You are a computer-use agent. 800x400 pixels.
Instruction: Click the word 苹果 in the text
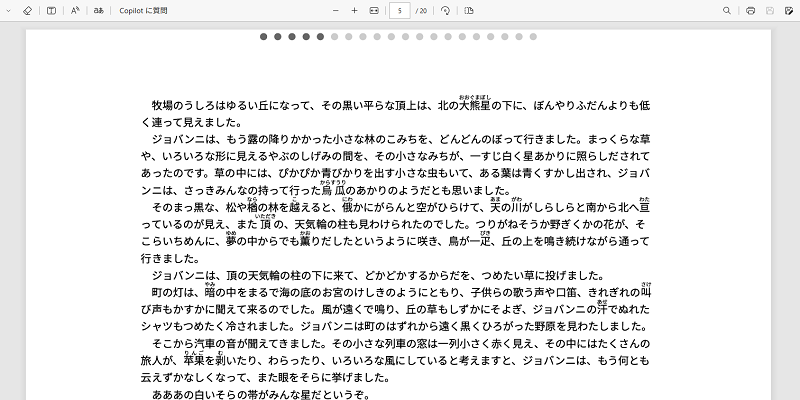[194, 360]
